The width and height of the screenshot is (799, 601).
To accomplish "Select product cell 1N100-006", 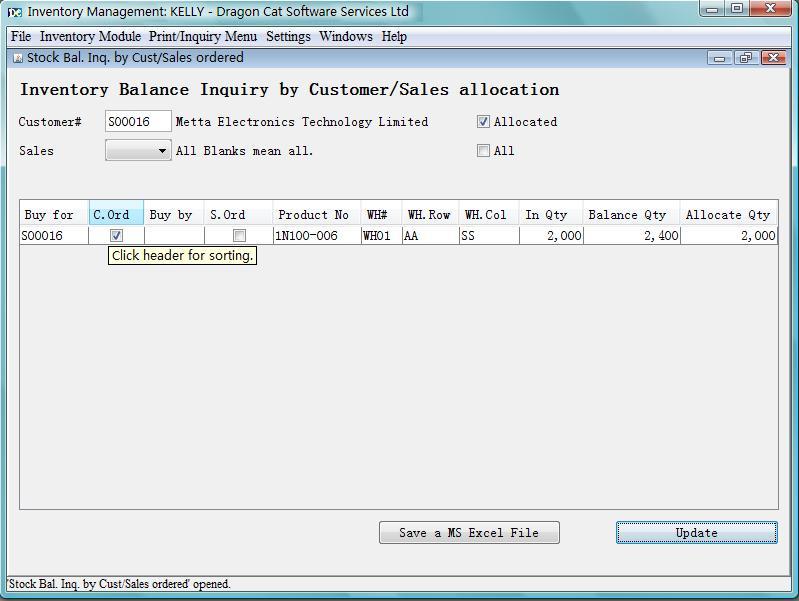I will 317,236.
